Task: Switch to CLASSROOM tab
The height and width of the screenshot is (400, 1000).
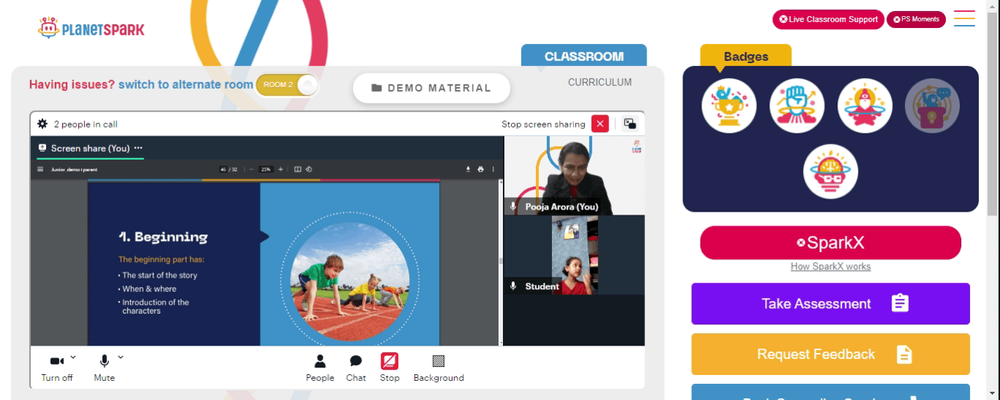Action: tap(584, 56)
